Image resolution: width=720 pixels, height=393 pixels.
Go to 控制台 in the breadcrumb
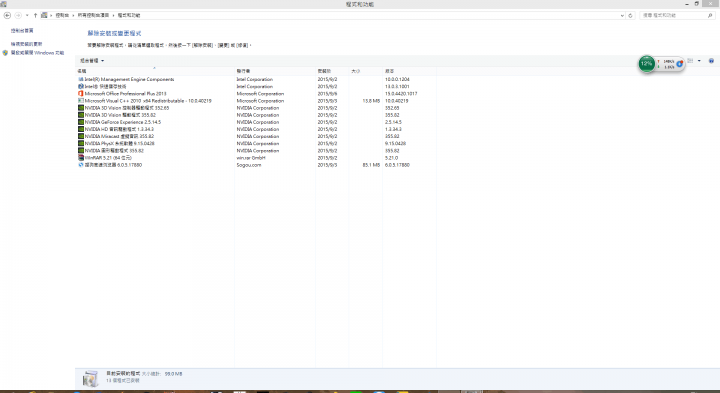62,15
